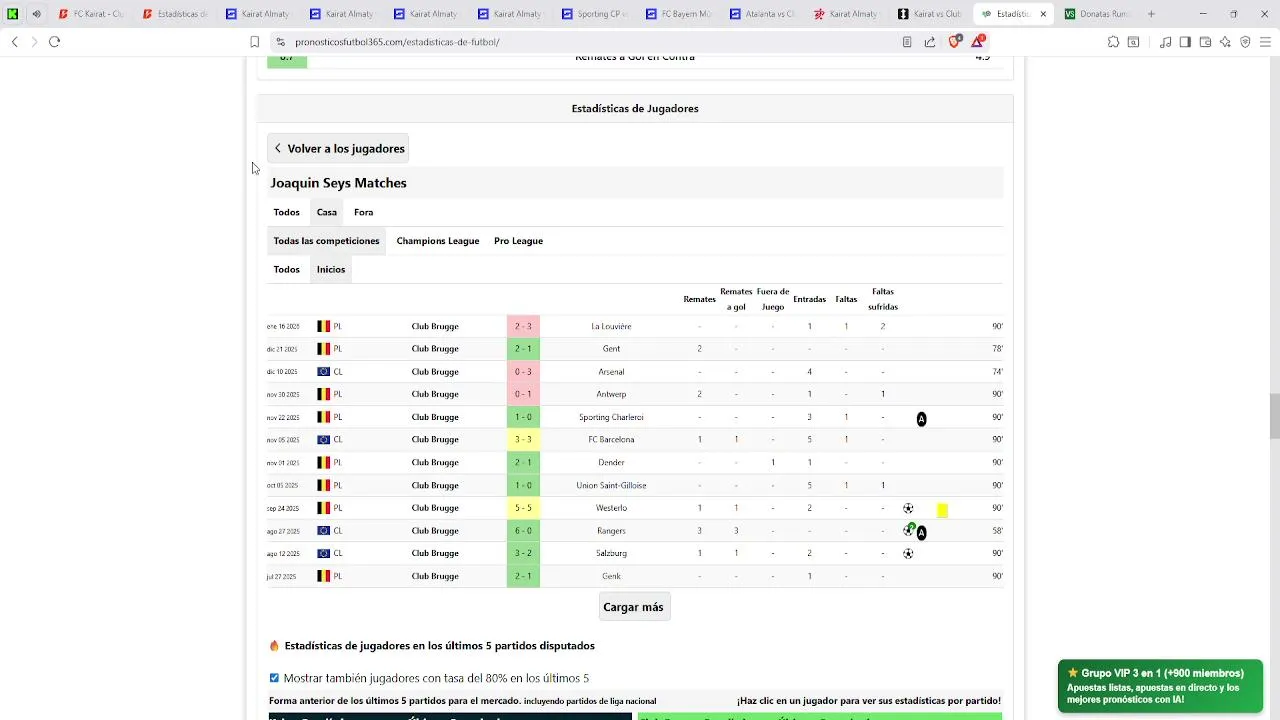Click the Belgium flag in La Louvière row
The height and width of the screenshot is (720, 1280).
[324, 326]
